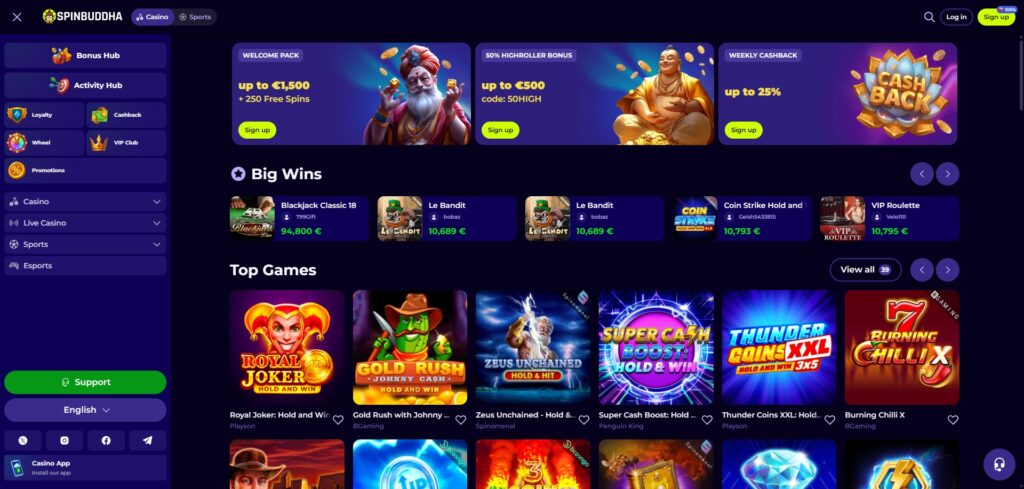Open the English language dropdown
This screenshot has height=489, width=1024.
point(86,410)
